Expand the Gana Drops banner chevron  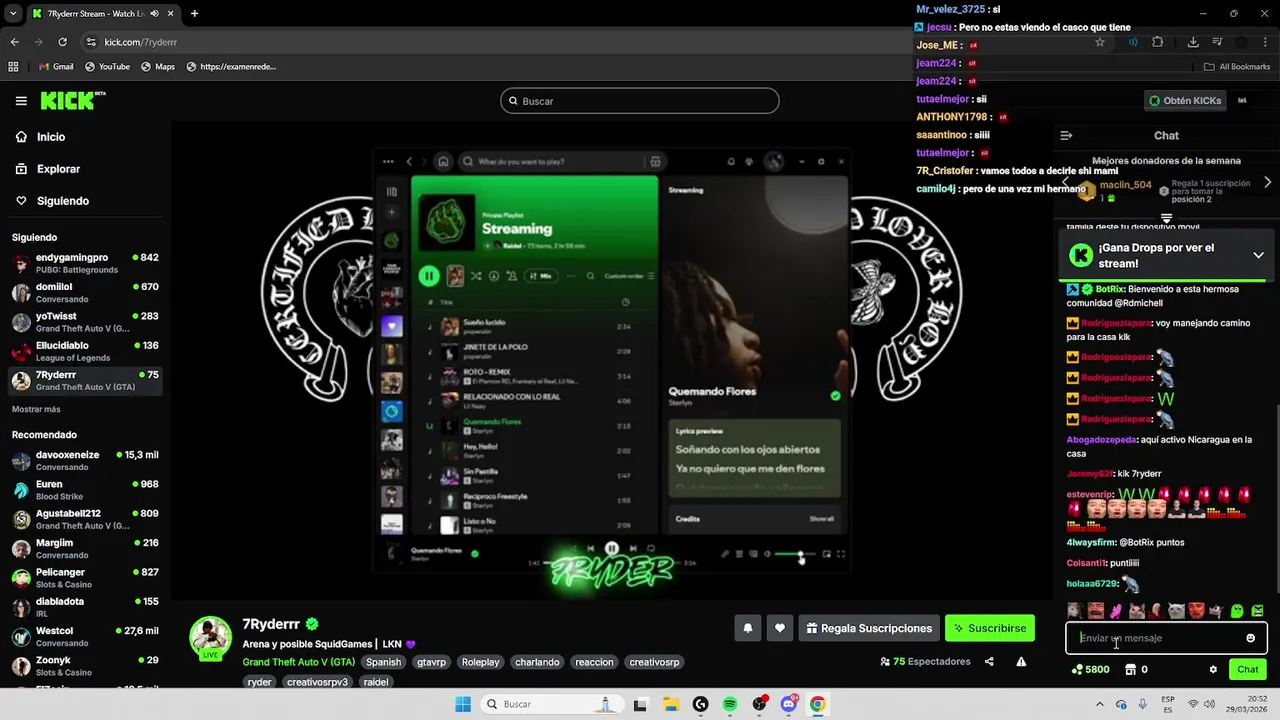coord(1258,255)
